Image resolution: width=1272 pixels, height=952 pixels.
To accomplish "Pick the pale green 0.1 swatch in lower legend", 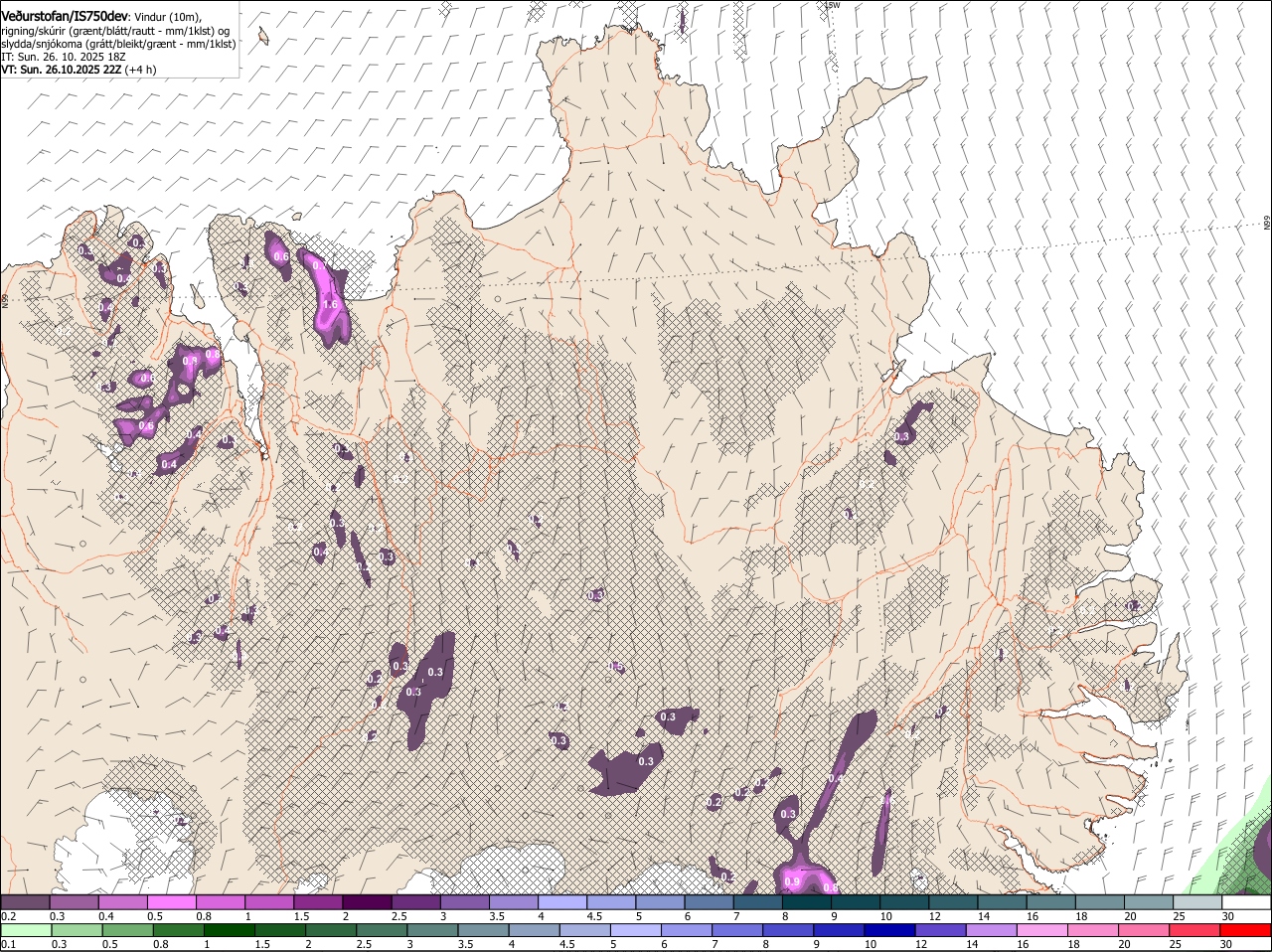I will click(26, 930).
